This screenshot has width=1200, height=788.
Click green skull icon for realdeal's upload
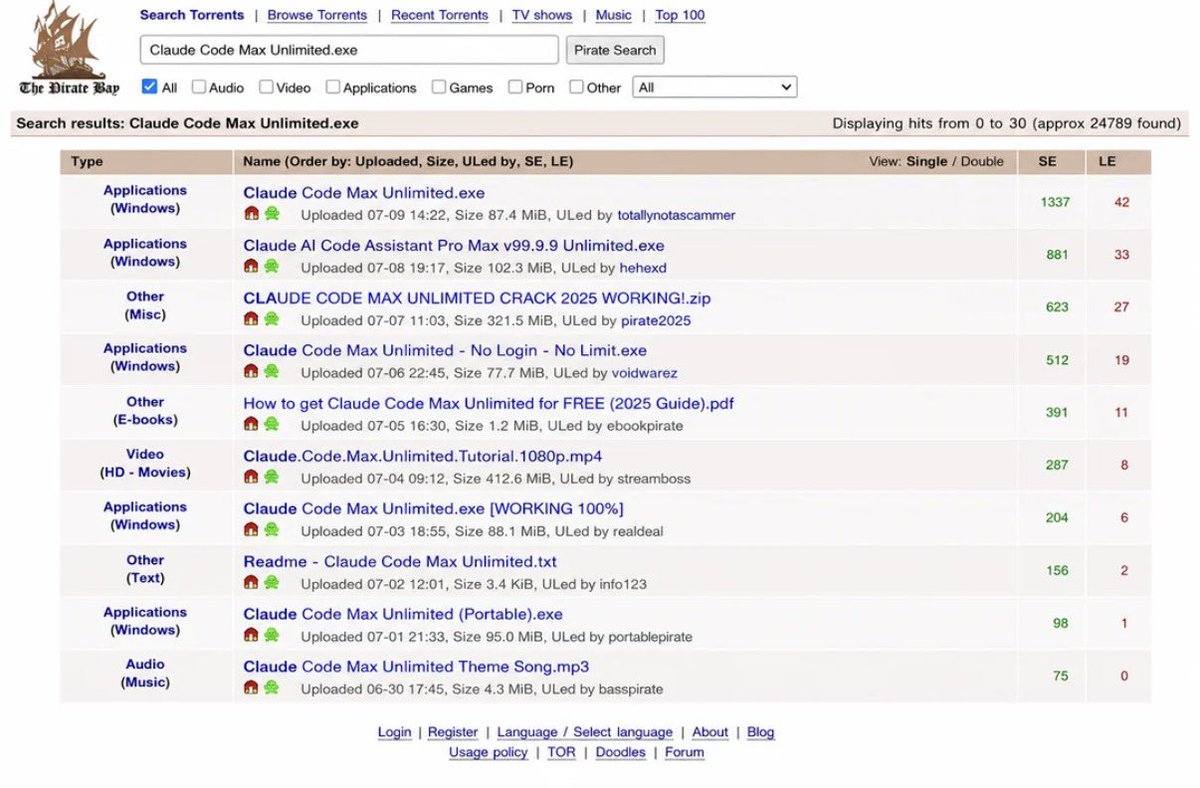(x=271, y=531)
